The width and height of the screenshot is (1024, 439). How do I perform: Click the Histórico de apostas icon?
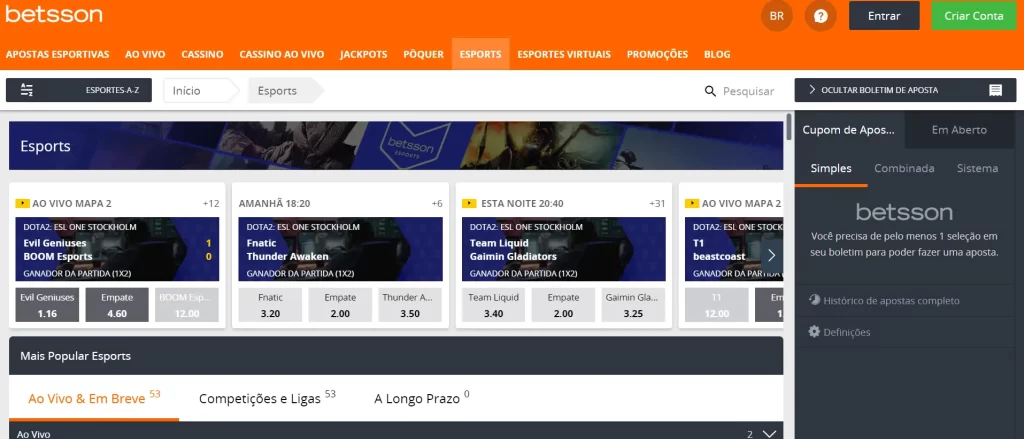[814, 301]
